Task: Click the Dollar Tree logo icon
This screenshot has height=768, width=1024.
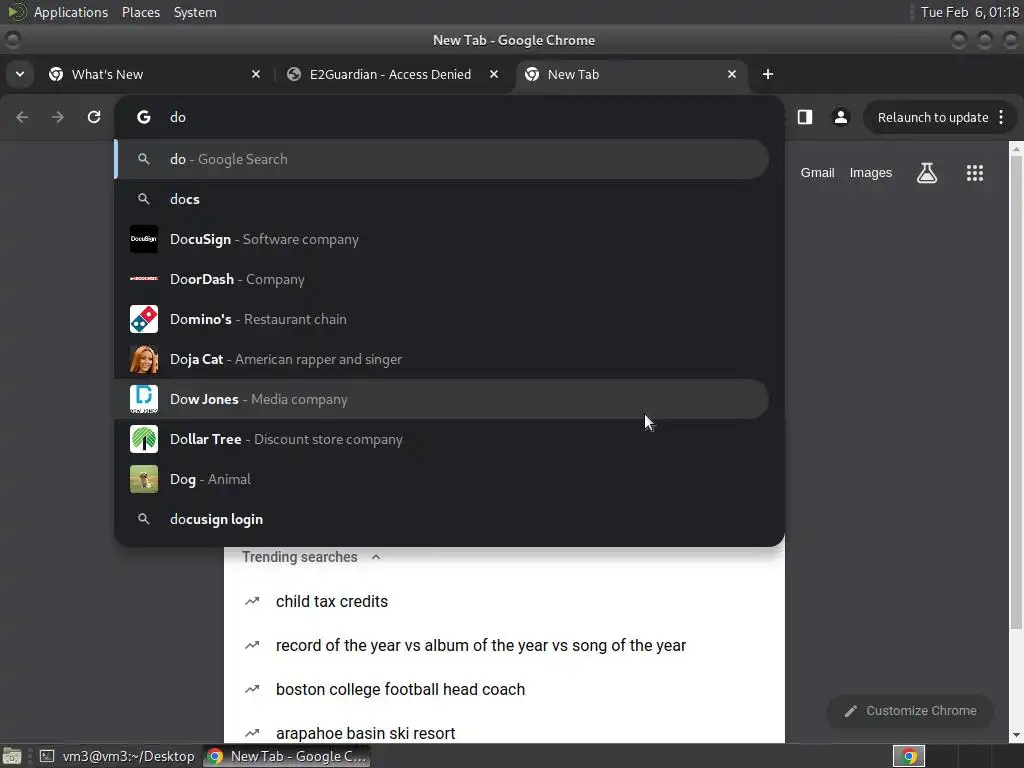Action: (x=144, y=439)
